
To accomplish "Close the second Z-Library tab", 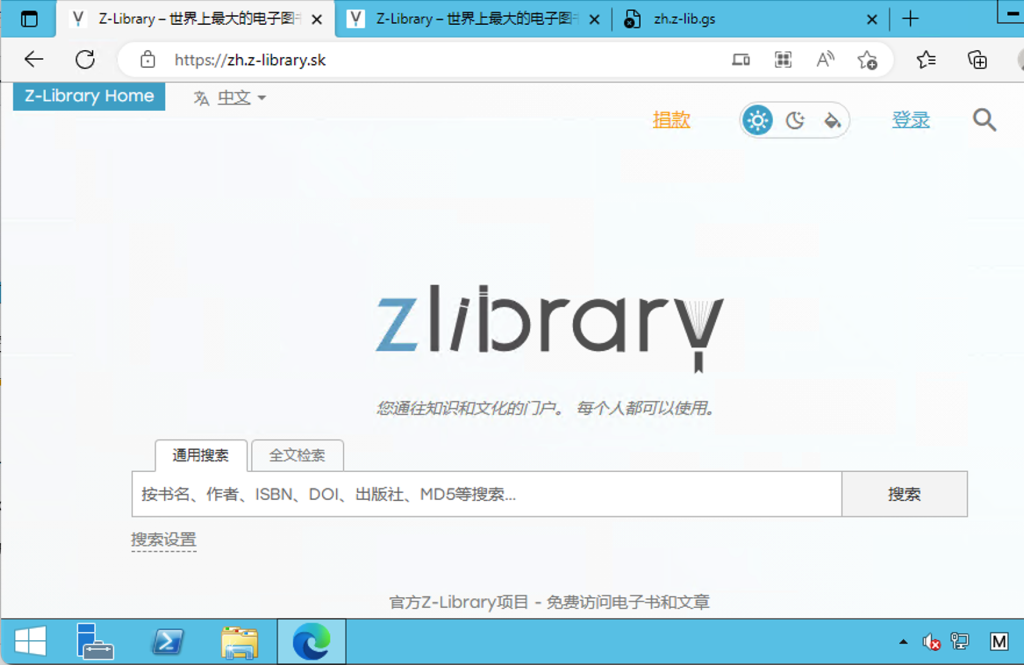I will pos(594,20).
